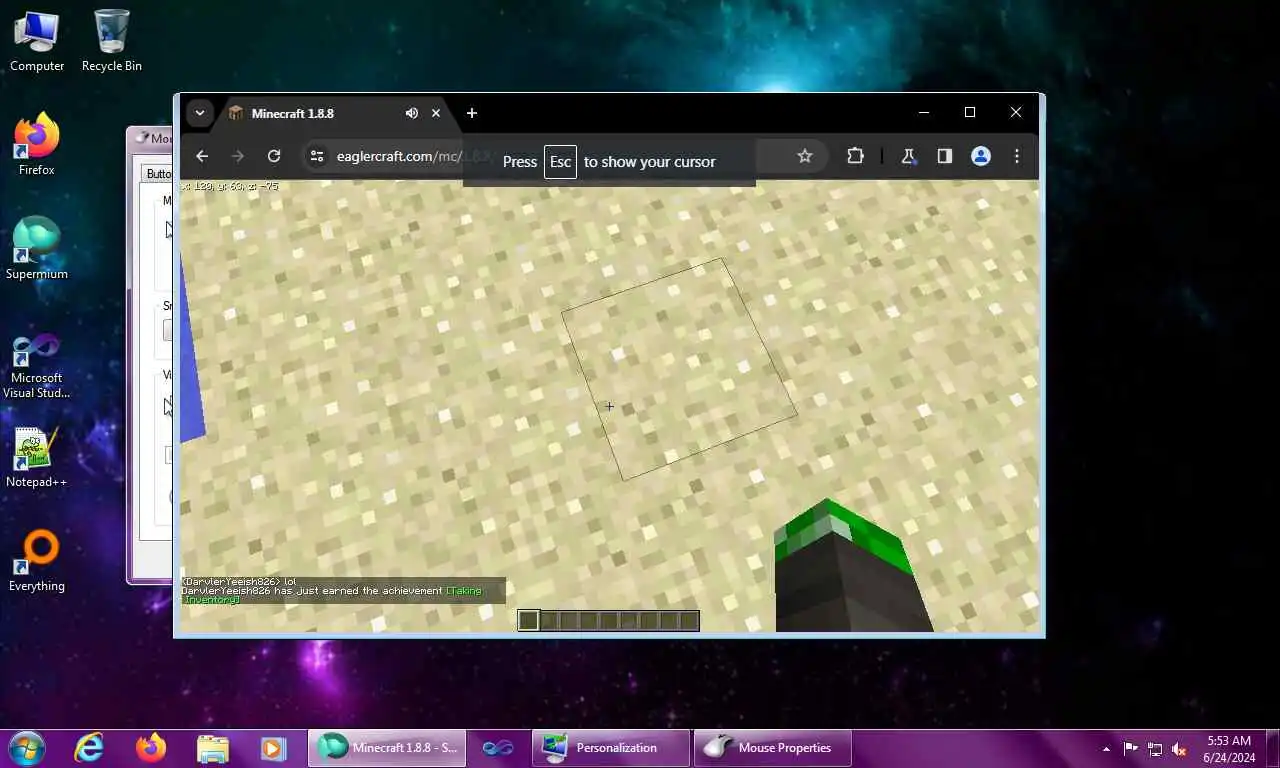Open the browser three-dot menu
This screenshot has height=768, width=1280.
pyautogui.click(x=1017, y=156)
